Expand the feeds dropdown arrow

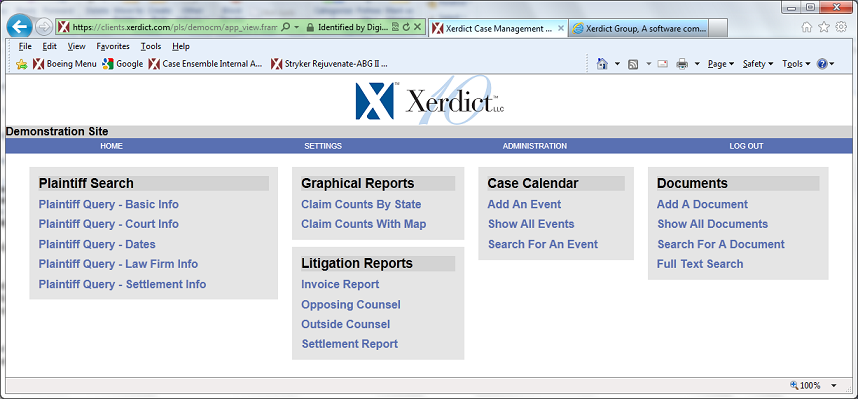(x=648, y=64)
